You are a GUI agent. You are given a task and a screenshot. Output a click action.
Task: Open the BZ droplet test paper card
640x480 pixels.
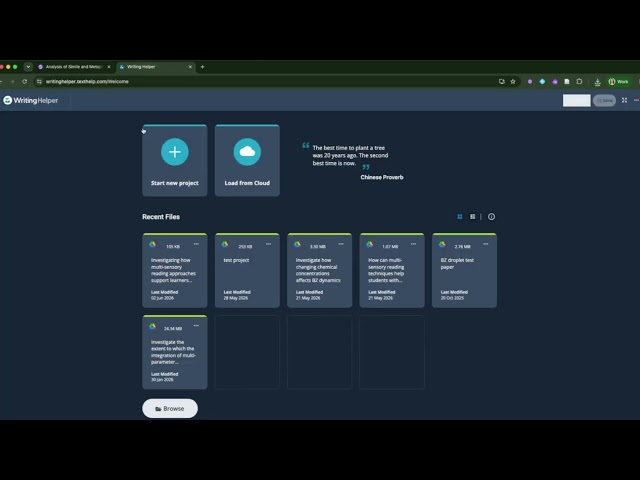[x=464, y=270]
